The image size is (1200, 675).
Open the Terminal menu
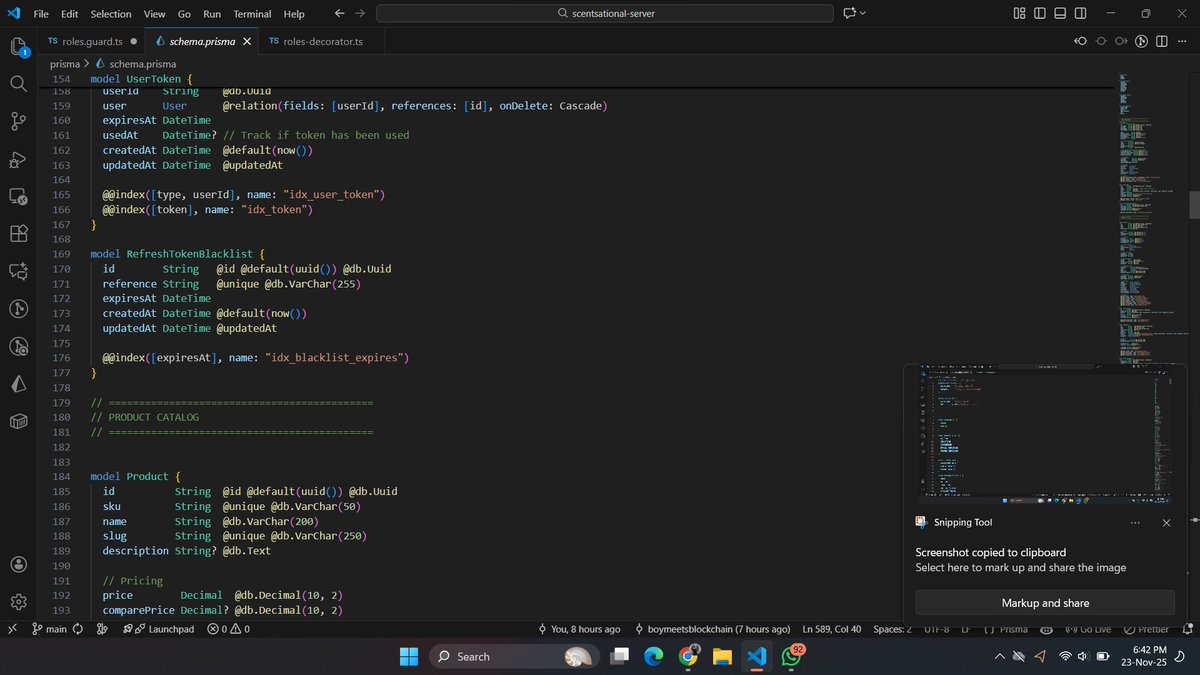(x=251, y=13)
